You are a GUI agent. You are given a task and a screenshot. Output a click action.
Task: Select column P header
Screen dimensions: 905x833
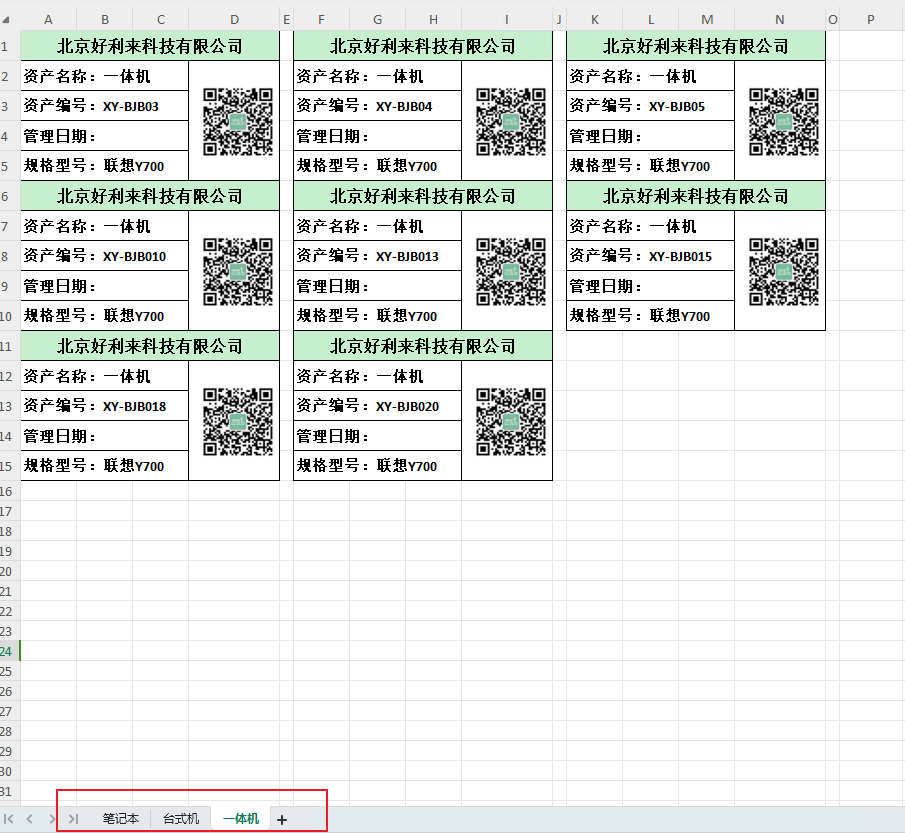(x=871, y=20)
